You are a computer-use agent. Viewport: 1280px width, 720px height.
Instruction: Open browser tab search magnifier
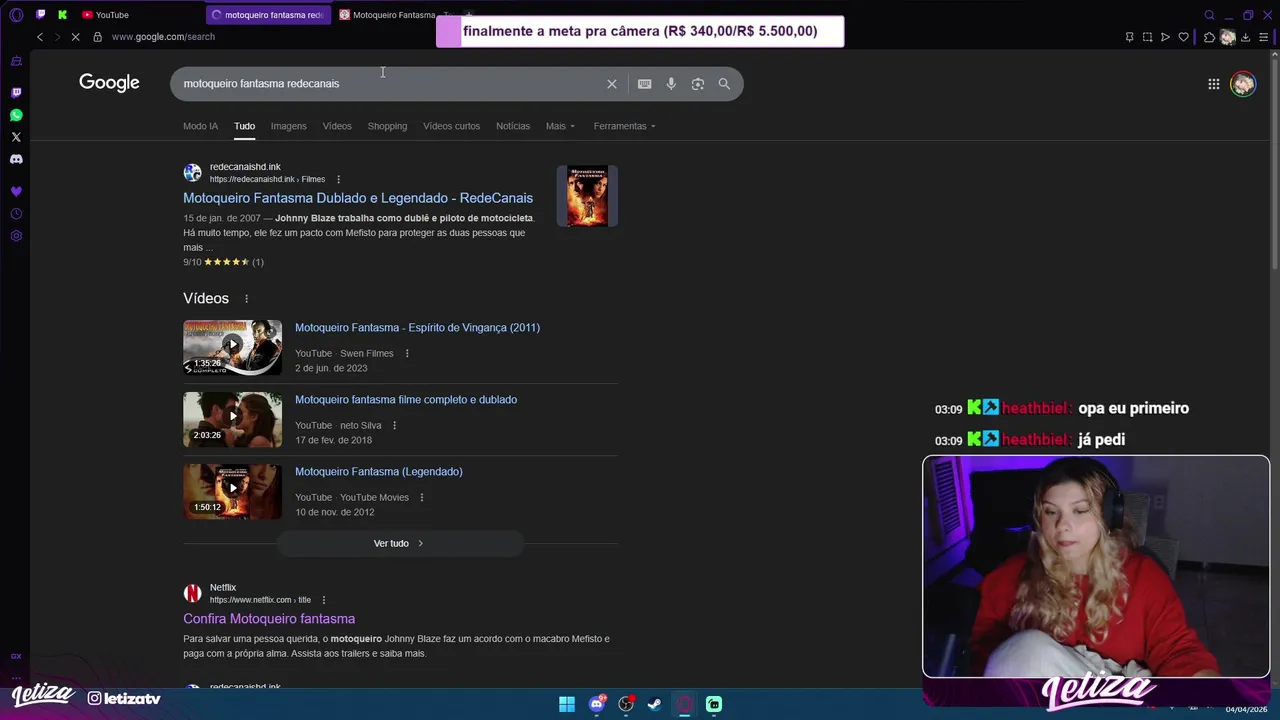click(1209, 15)
